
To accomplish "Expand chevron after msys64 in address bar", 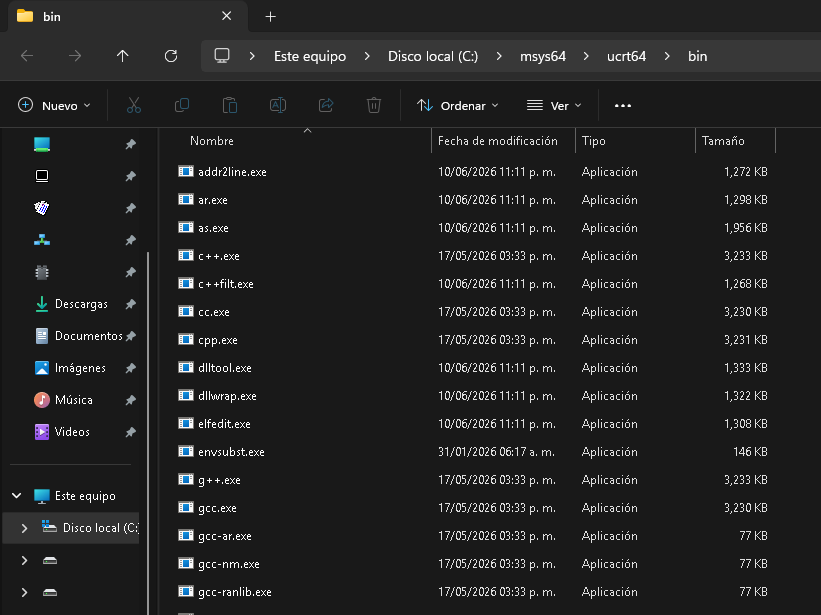I will pos(586,56).
